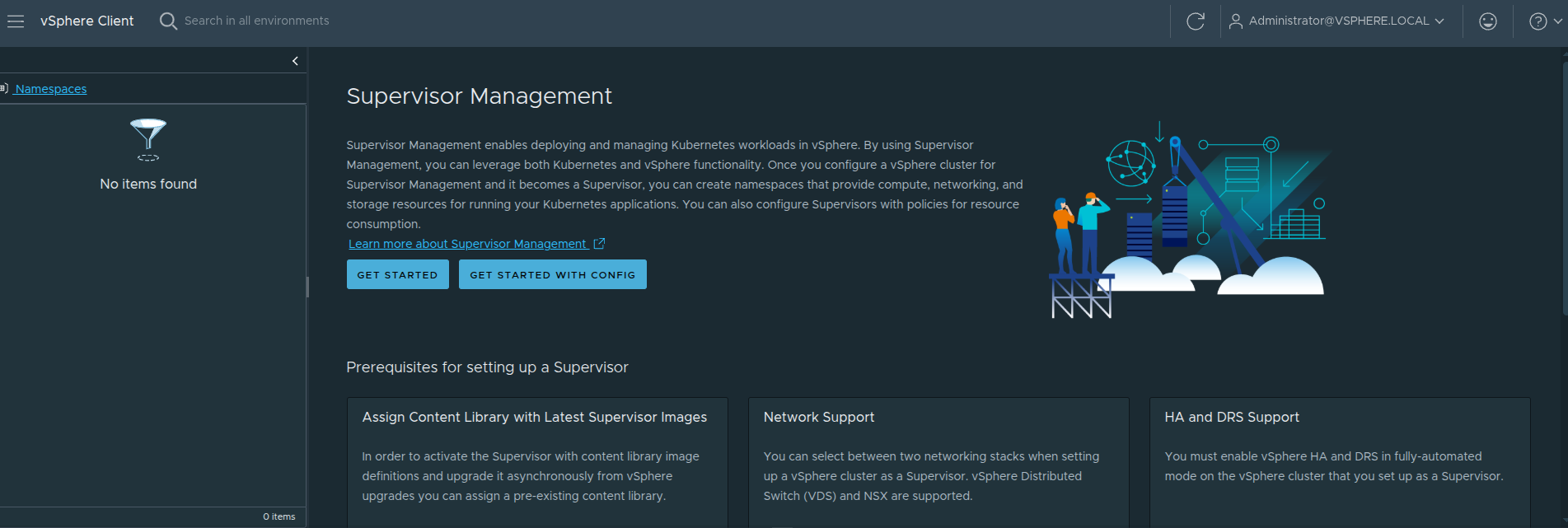Open the hamburger navigation menu
Image resolution: width=1568 pixels, height=528 pixels.
click(16, 21)
